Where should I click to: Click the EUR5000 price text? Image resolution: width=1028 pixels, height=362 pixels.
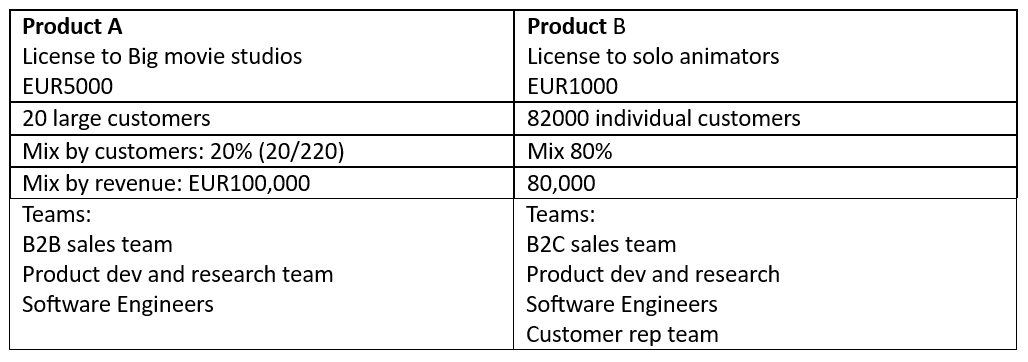point(68,86)
